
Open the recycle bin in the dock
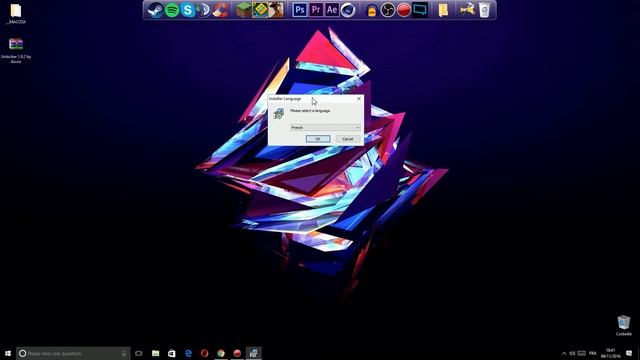pos(484,10)
